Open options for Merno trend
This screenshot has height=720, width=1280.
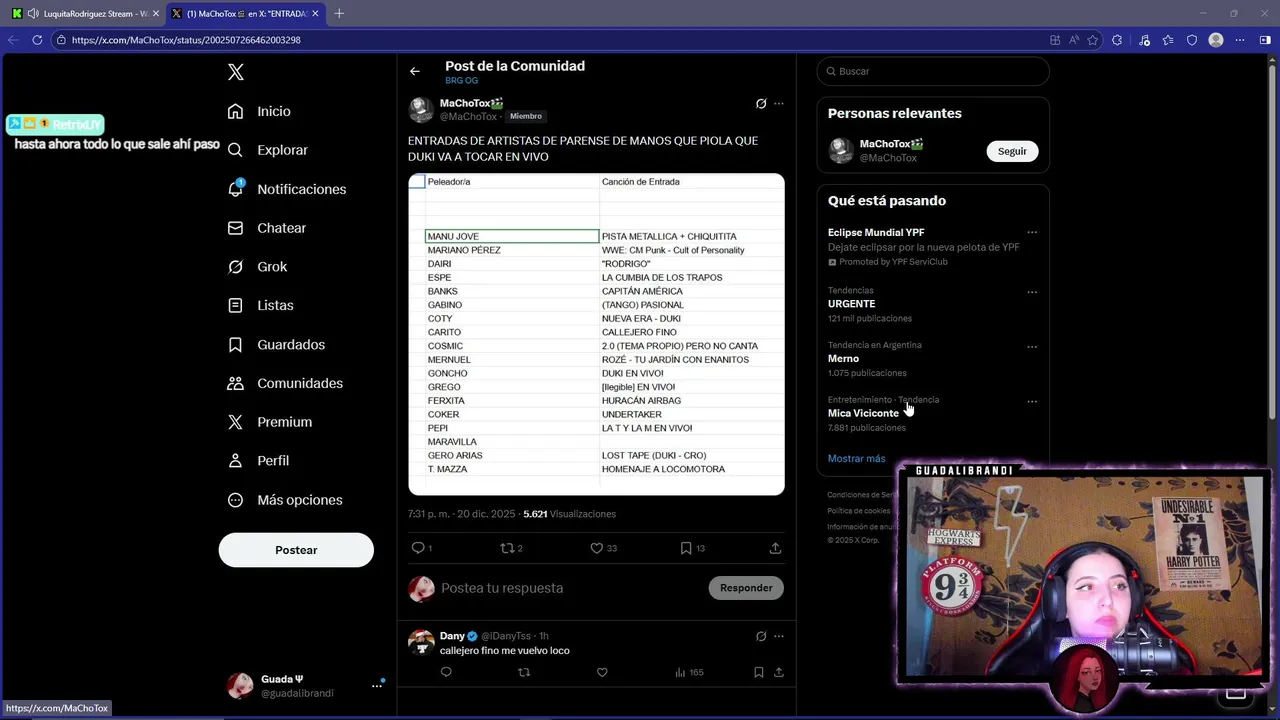(1032, 347)
